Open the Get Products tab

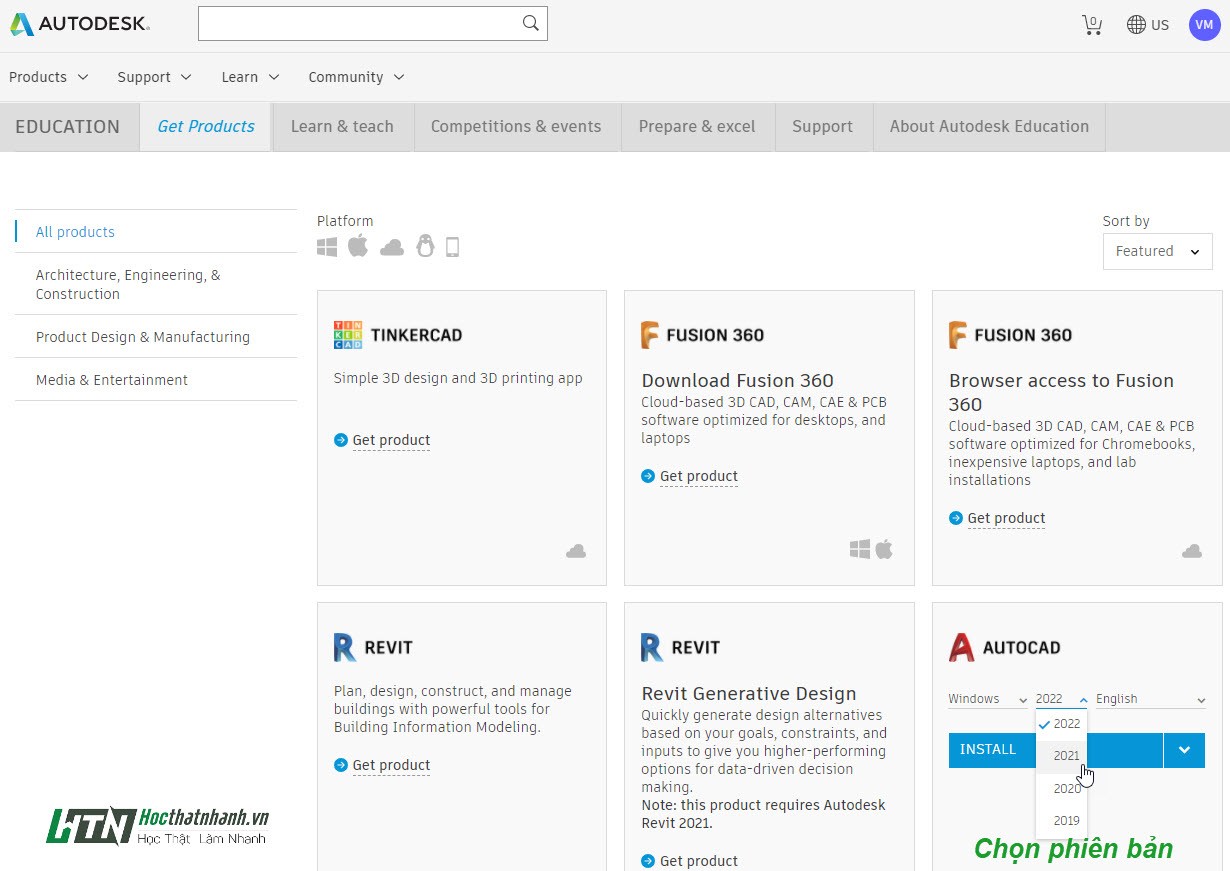[x=206, y=127]
